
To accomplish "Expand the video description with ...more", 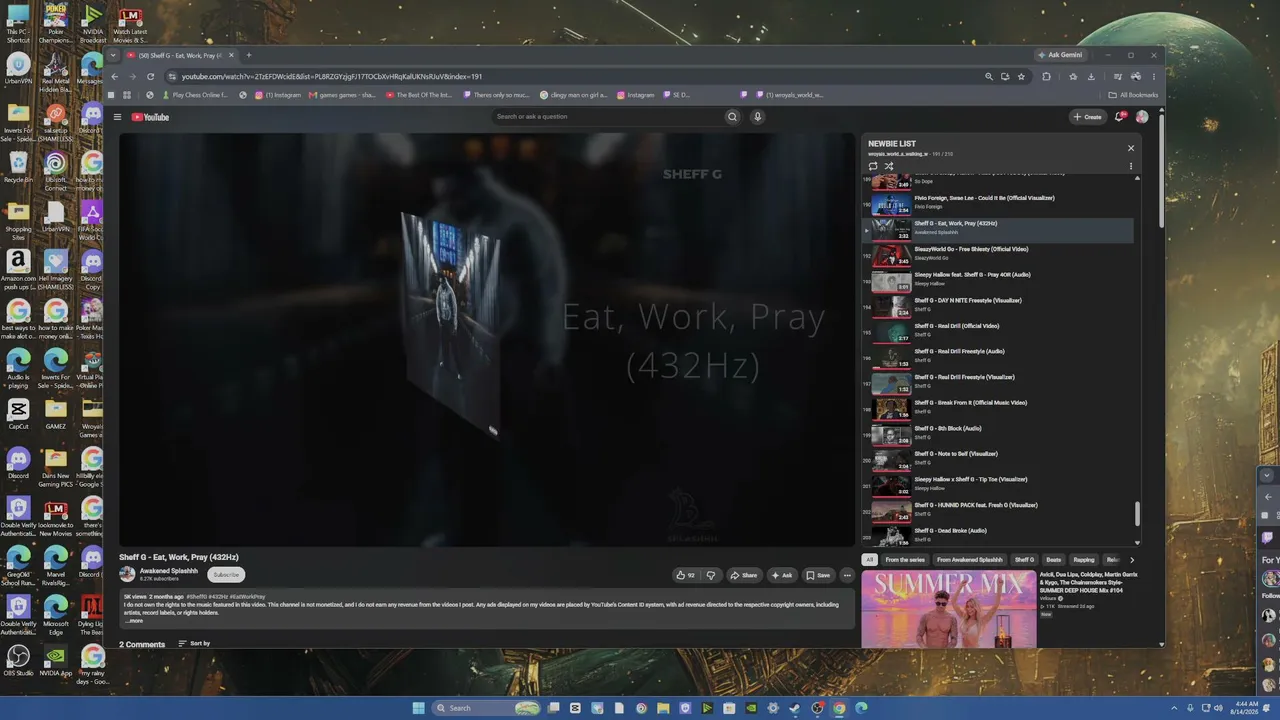I will point(134,621).
